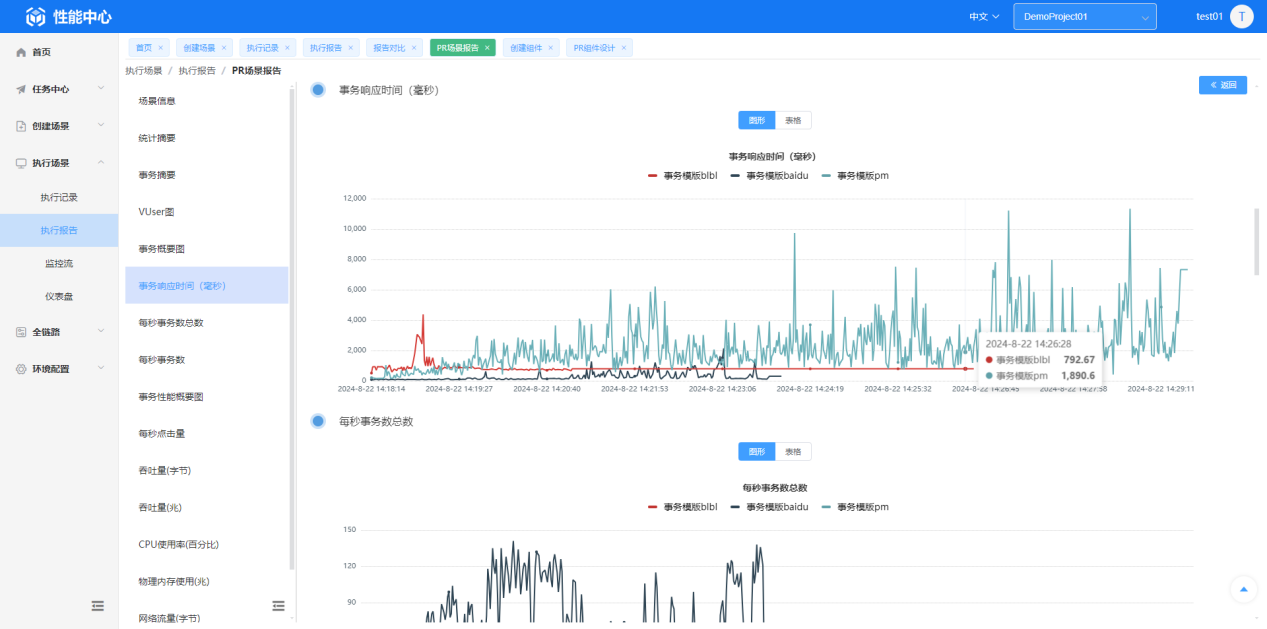
Task: Open 执行记录 in the sidebar submenu
Action: point(59,197)
